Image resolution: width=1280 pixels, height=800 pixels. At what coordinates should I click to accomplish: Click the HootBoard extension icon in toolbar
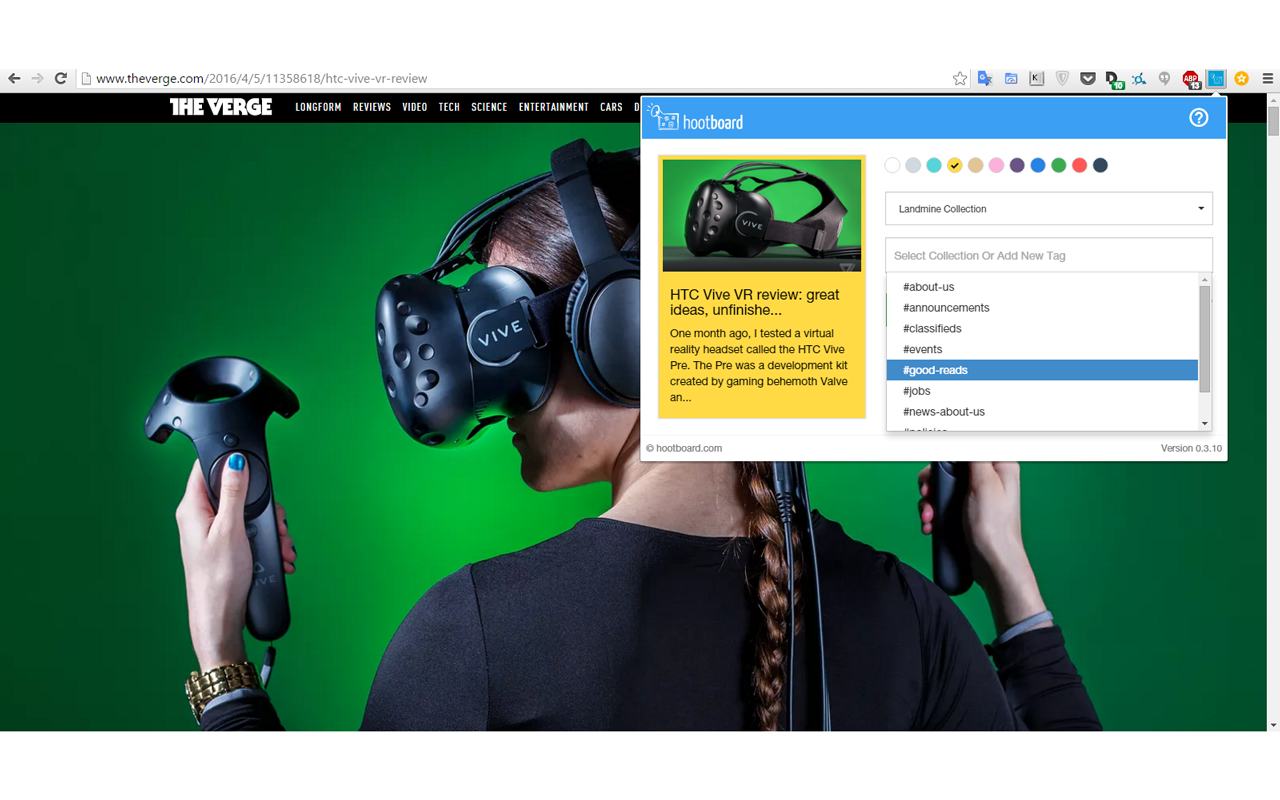(x=1216, y=79)
